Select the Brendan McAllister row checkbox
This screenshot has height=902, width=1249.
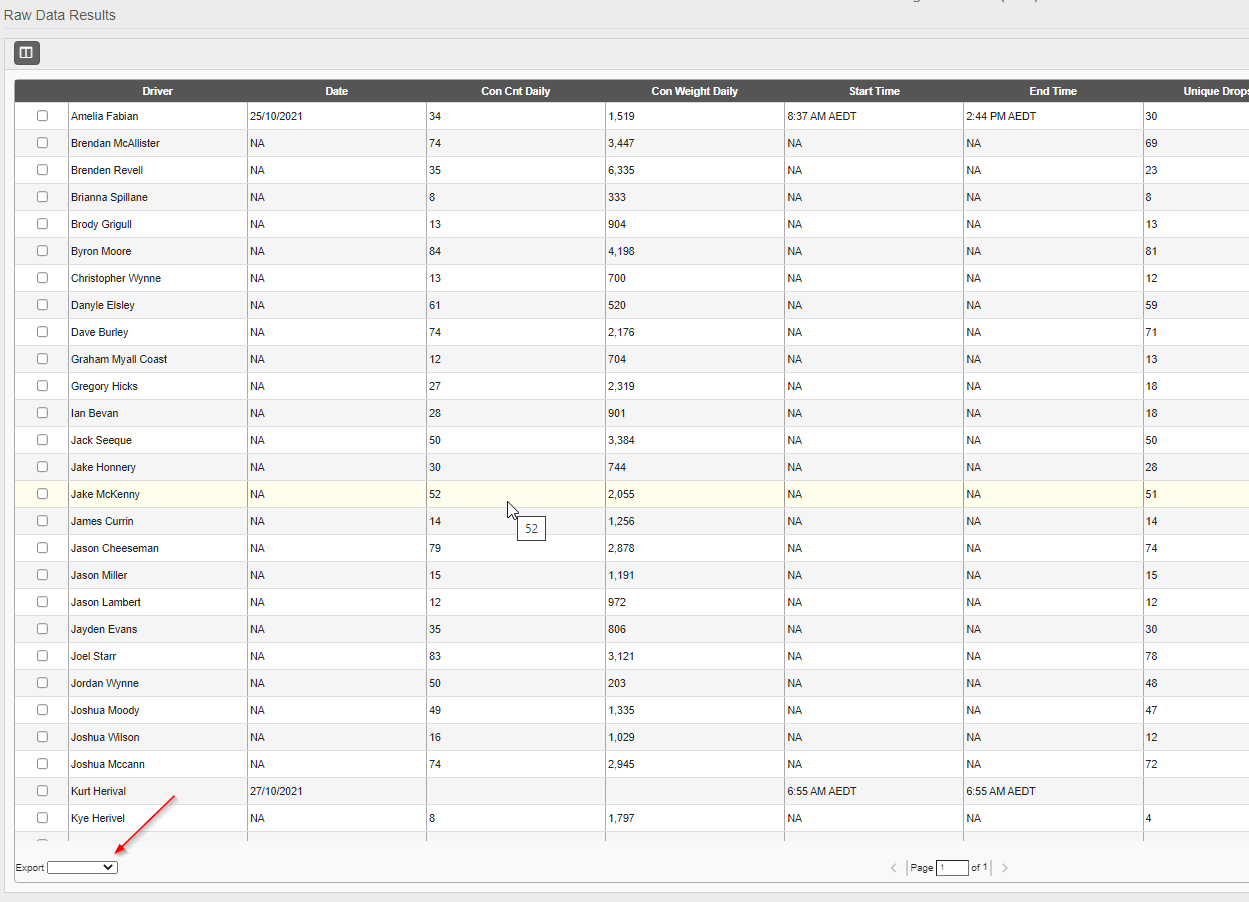(42, 143)
